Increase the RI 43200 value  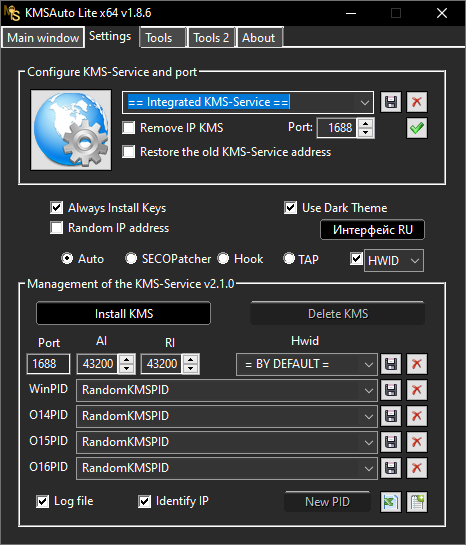point(190,360)
